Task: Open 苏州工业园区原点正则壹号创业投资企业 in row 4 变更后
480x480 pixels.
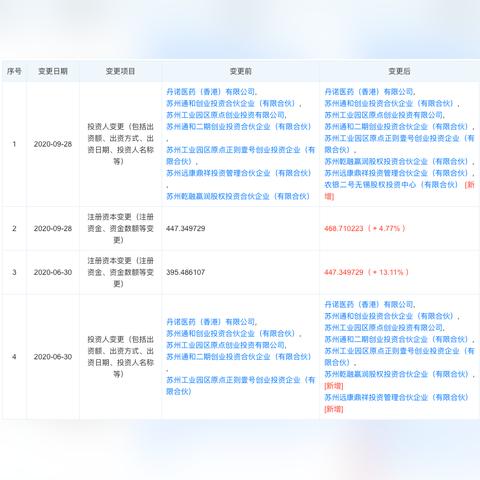Action: (x=399, y=357)
